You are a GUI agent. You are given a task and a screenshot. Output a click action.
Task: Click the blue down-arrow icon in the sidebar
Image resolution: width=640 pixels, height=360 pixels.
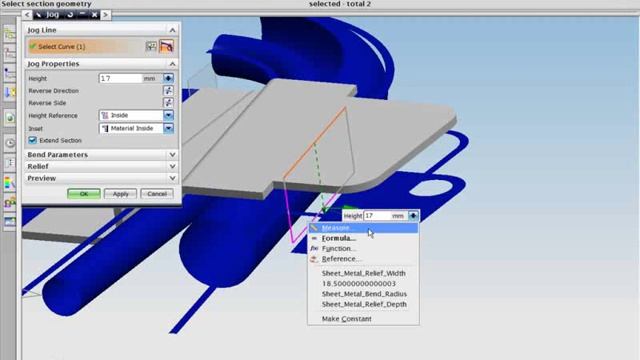click(x=10, y=93)
